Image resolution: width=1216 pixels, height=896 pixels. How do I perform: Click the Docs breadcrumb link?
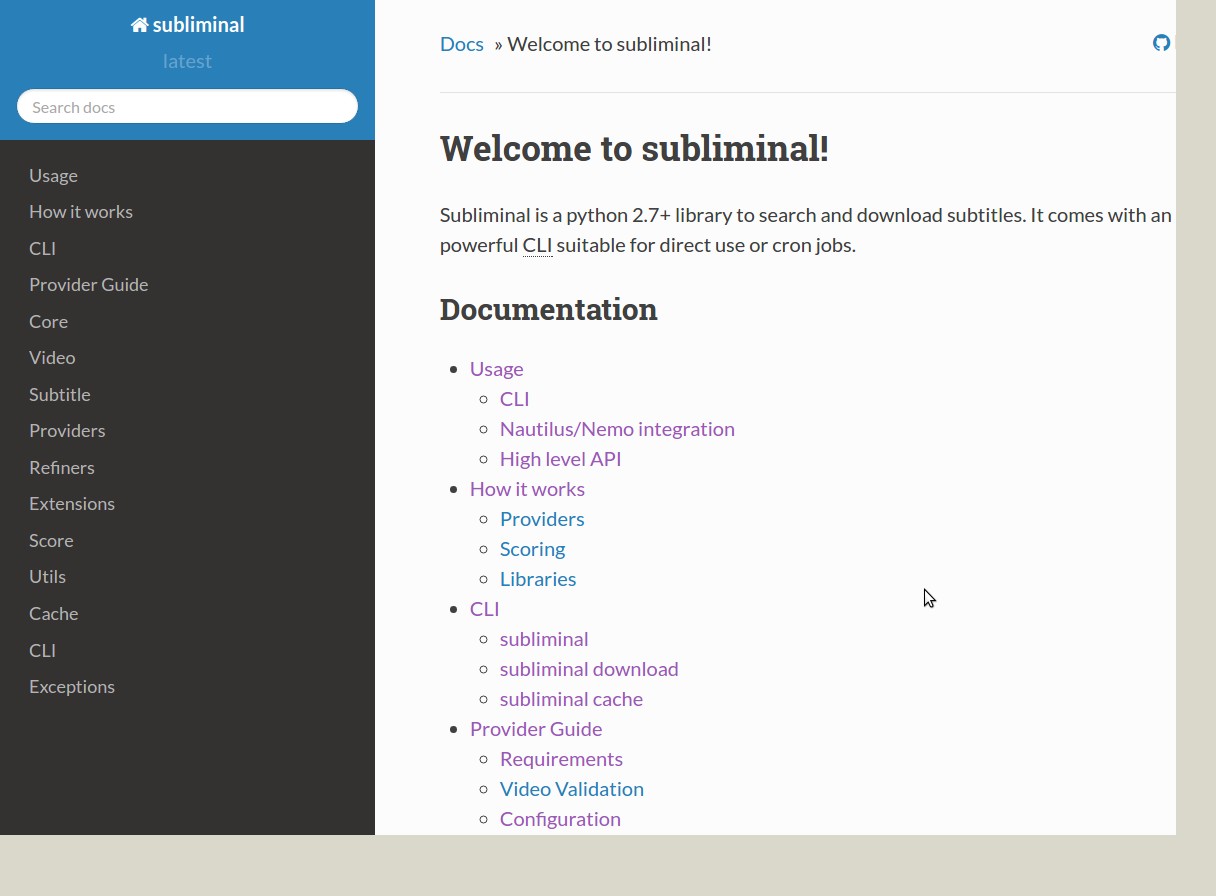[462, 44]
